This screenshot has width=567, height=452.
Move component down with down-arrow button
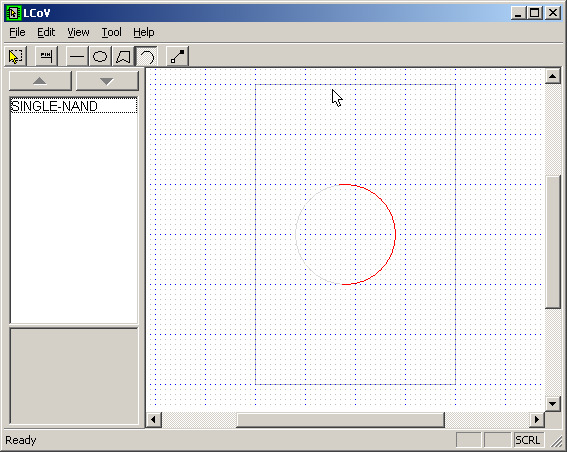point(107,81)
